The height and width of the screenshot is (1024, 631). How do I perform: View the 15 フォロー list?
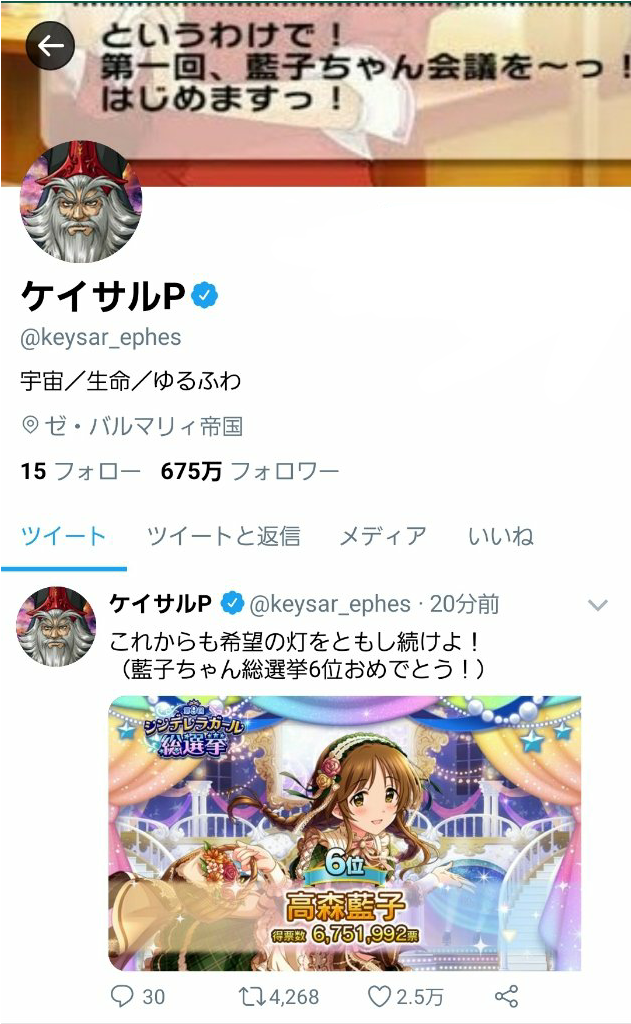(x=80, y=471)
